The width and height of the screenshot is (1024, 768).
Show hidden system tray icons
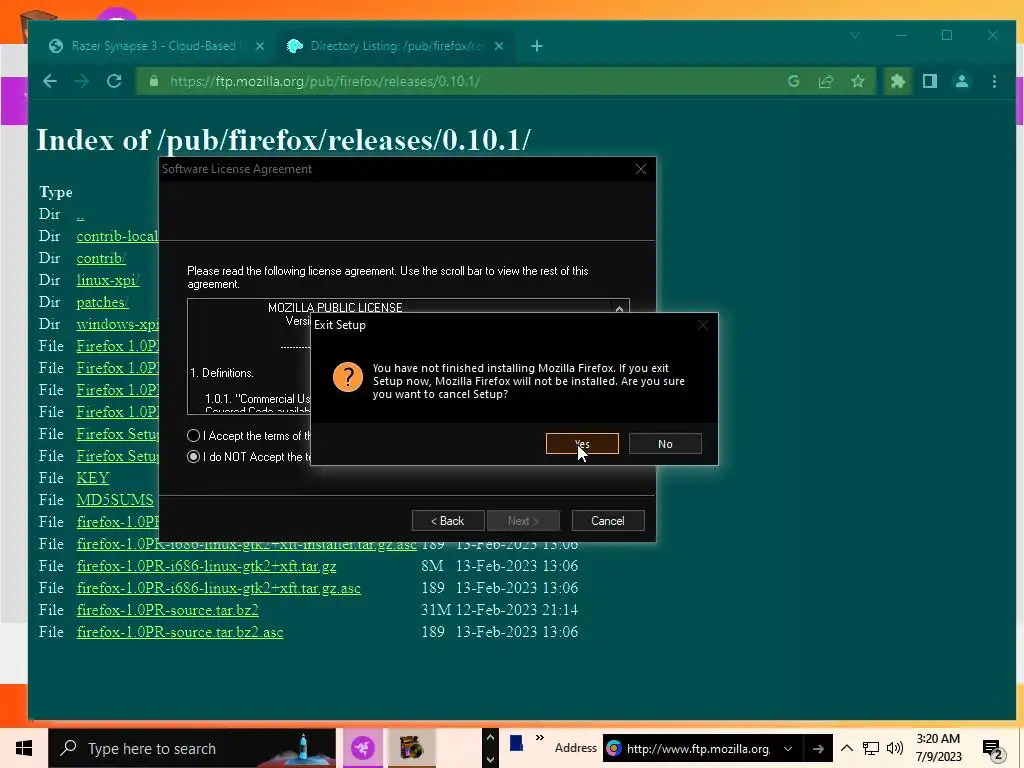[846, 748]
